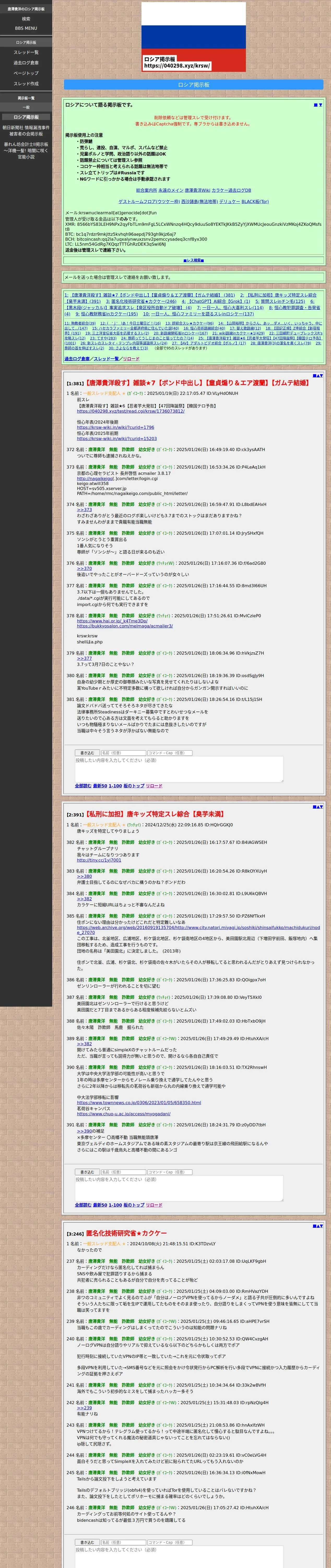Click 1-100 under thread 1
Viewport: 331px width, 1568px height.
tap(115, 786)
